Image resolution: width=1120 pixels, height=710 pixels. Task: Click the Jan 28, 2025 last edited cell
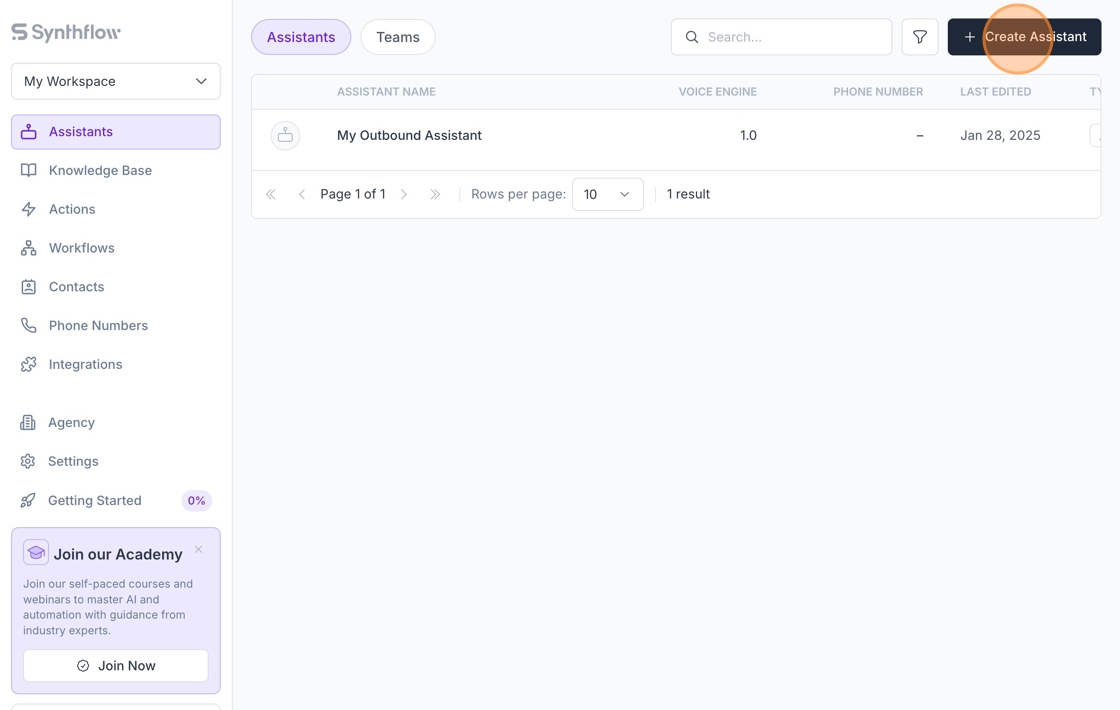point(1000,136)
